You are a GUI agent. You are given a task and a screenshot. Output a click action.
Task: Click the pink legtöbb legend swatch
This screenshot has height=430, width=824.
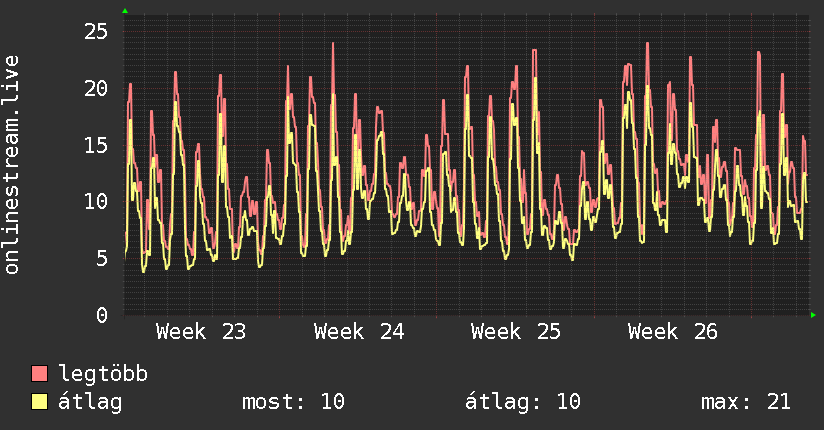(x=39, y=373)
